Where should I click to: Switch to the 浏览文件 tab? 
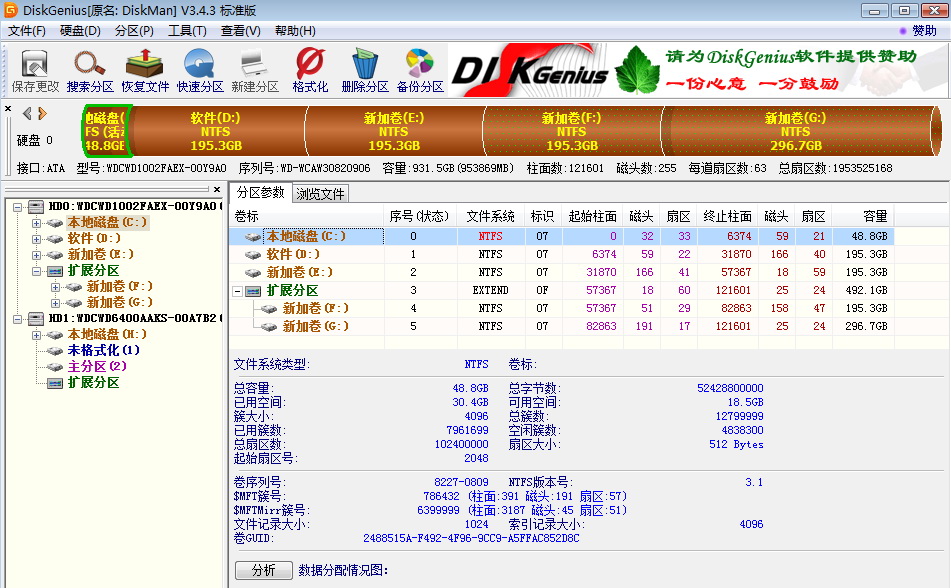pyautogui.click(x=320, y=194)
